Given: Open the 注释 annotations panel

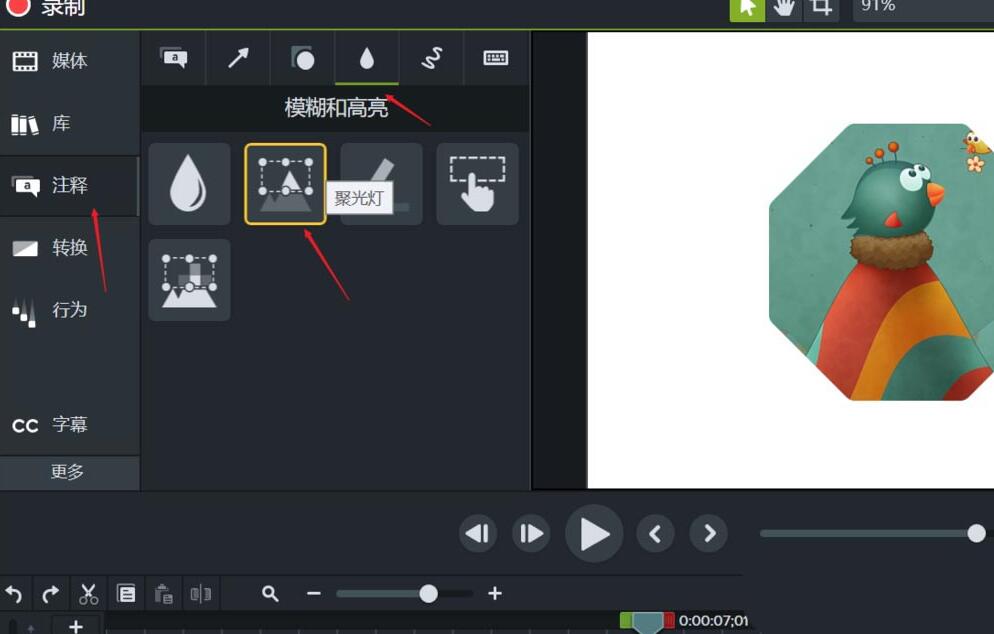Looking at the screenshot, I should pyautogui.click(x=70, y=186).
